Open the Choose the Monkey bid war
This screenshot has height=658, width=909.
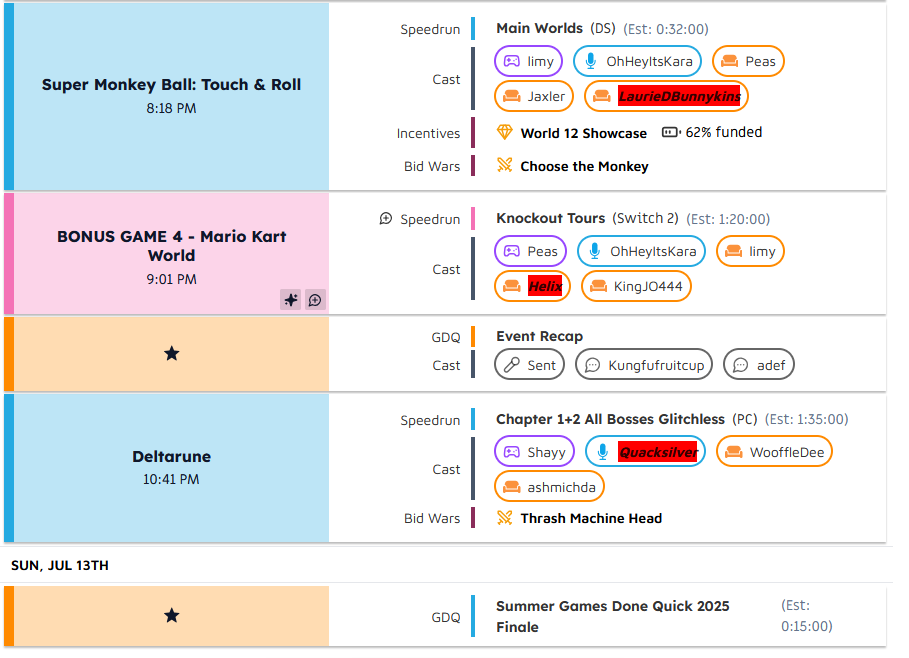(584, 166)
